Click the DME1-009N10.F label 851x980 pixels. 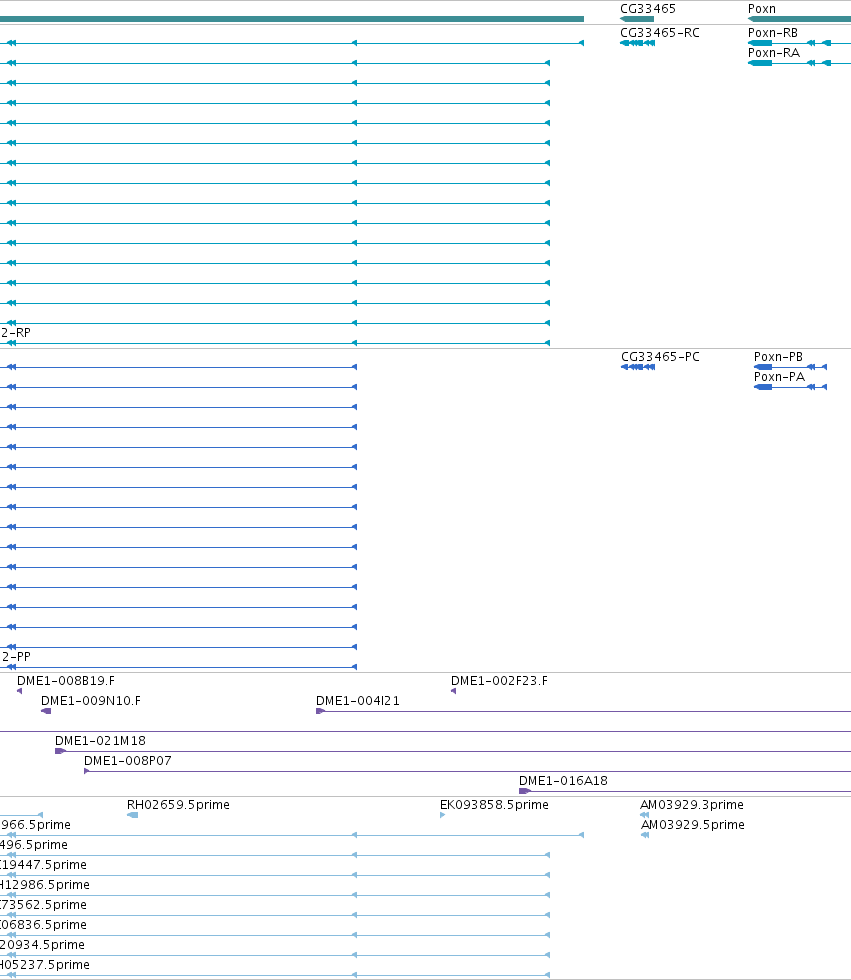pos(91,700)
